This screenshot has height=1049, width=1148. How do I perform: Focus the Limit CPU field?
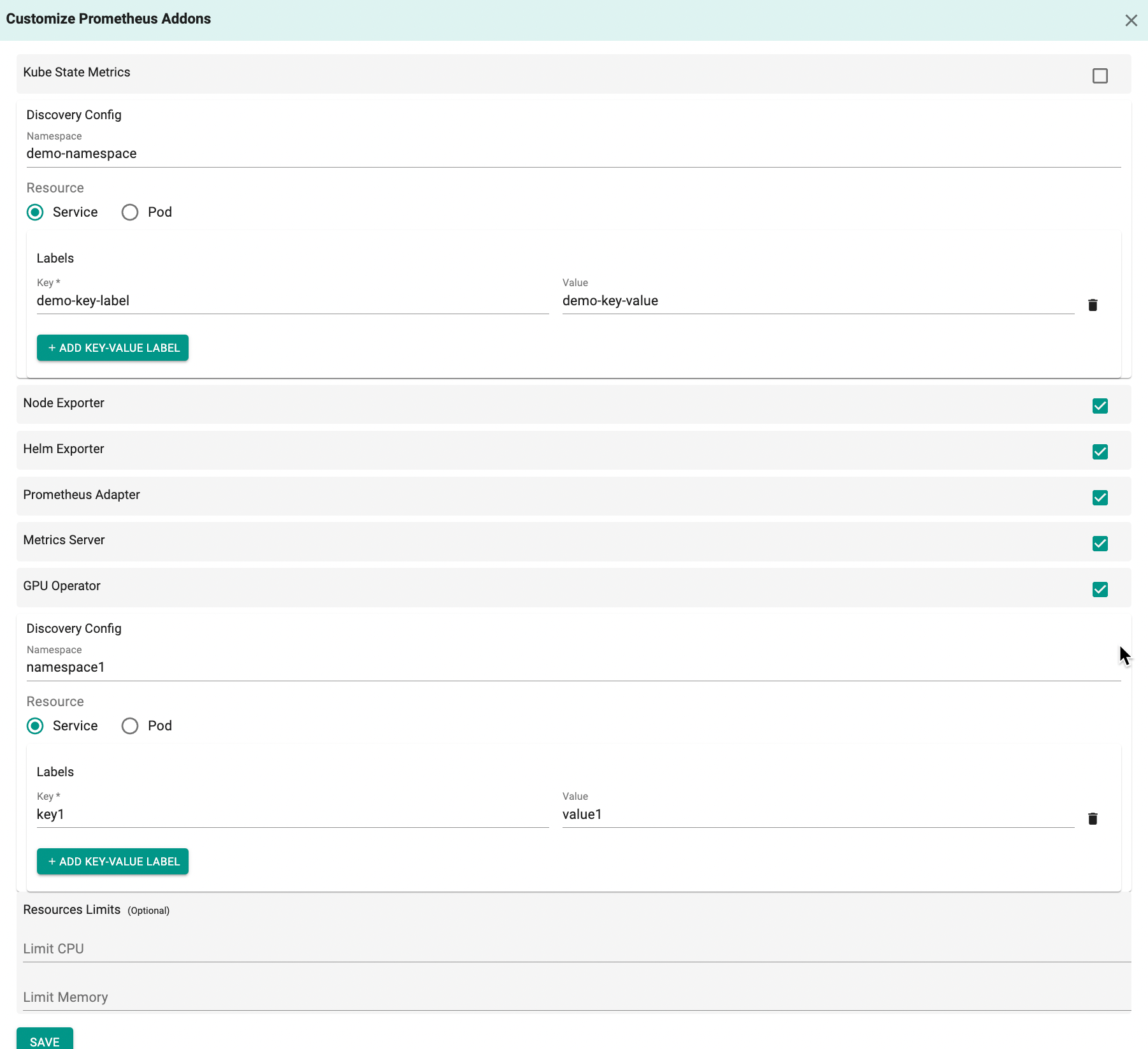click(x=577, y=949)
